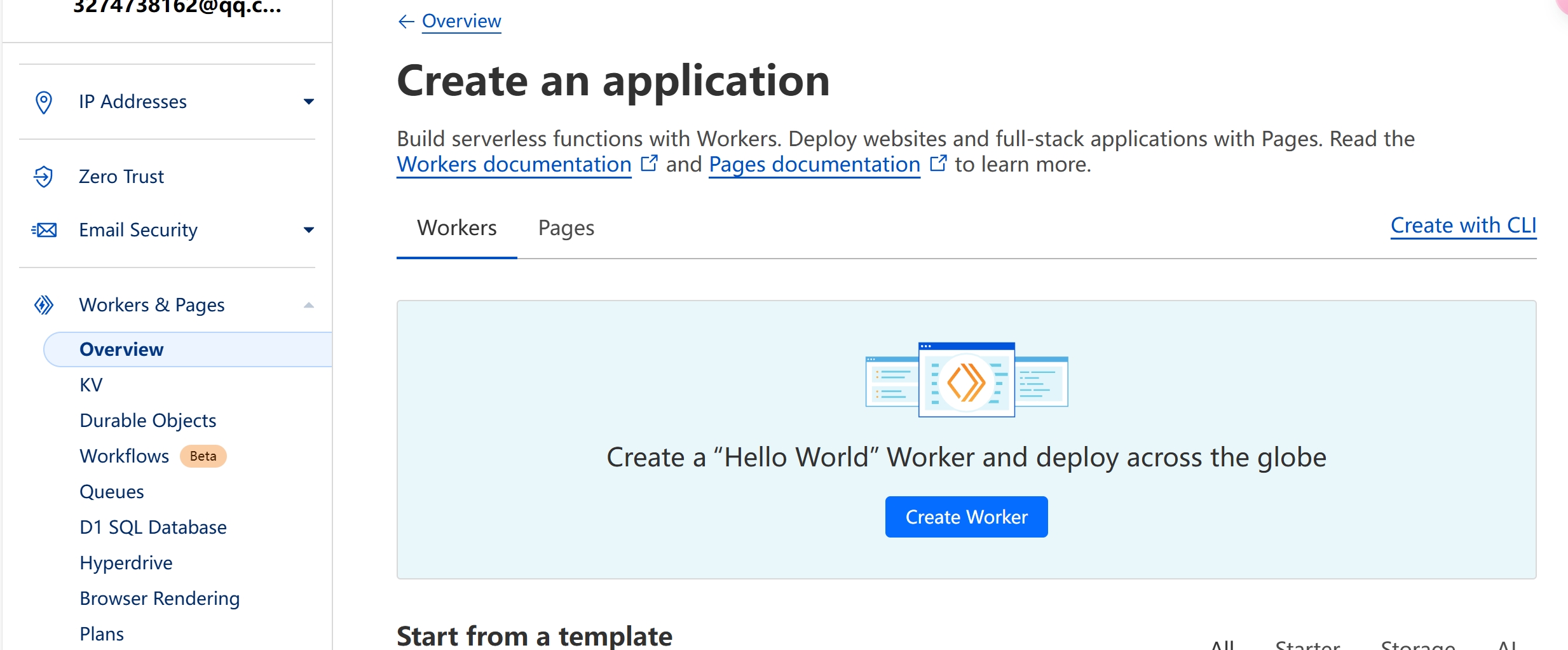Open KV in the sidebar

point(91,385)
